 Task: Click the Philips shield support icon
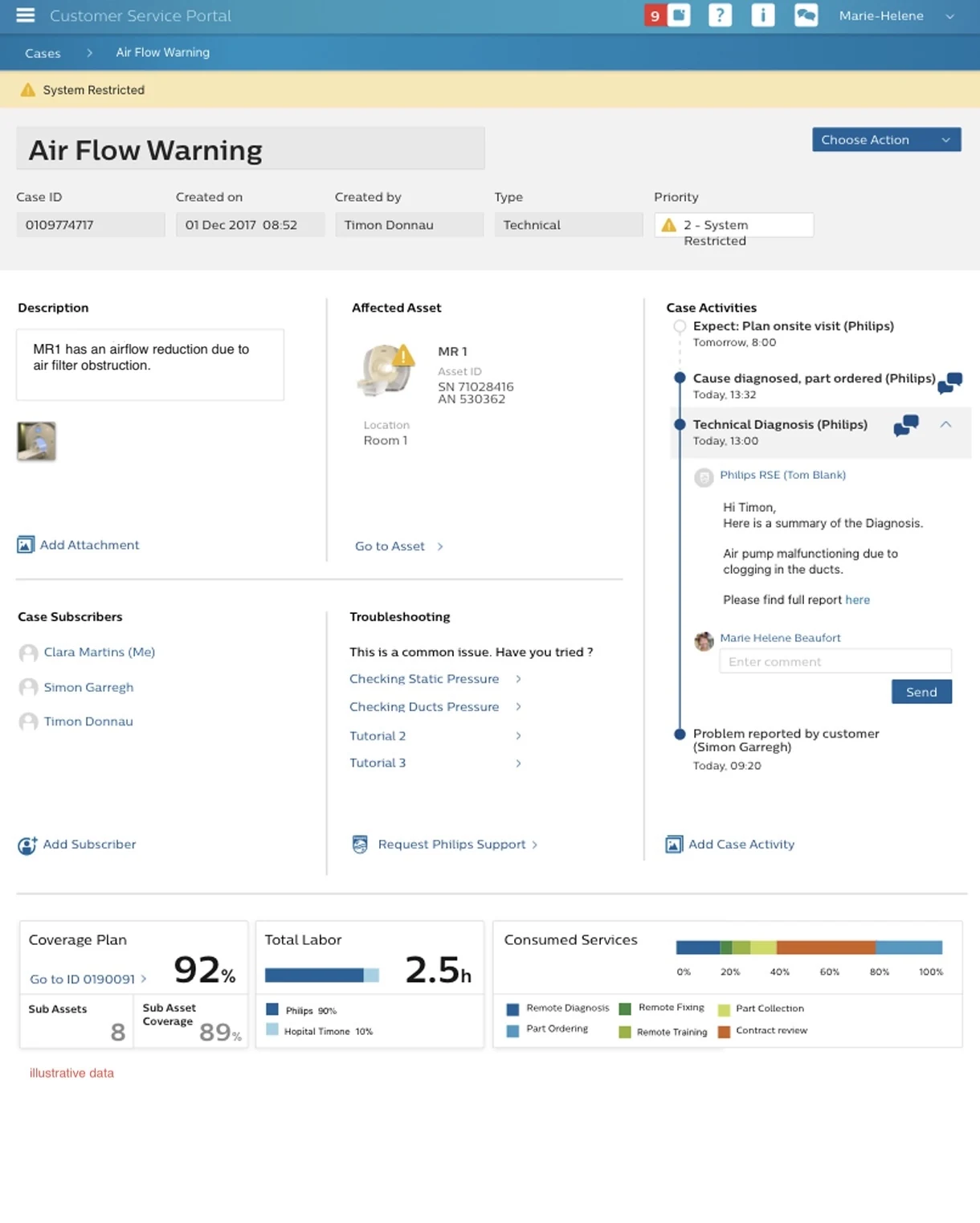coord(360,845)
